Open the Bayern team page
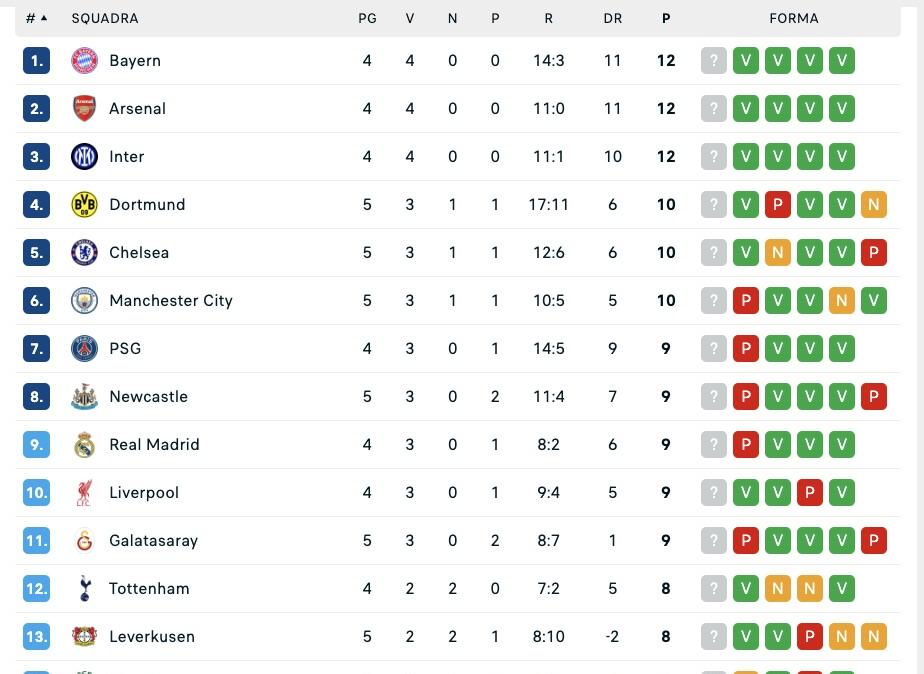 tap(135, 60)
